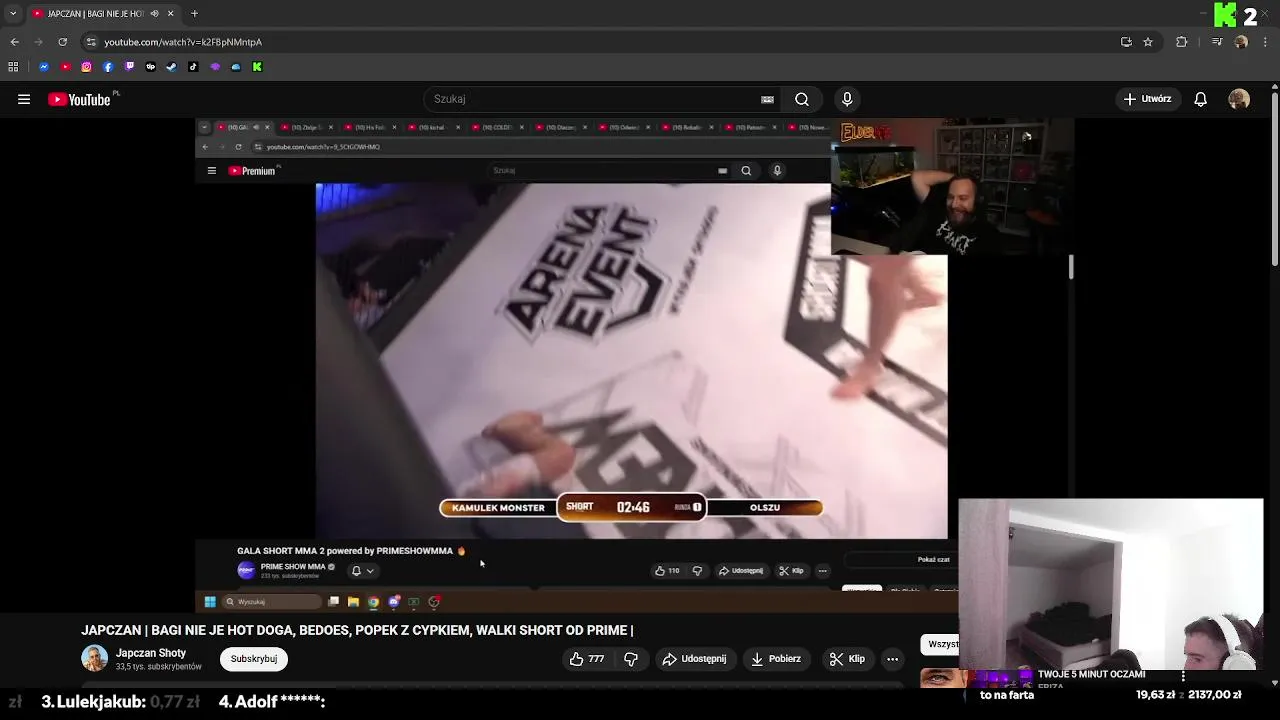
Task: Open the Kick bookmark
Action: (257, 67)
